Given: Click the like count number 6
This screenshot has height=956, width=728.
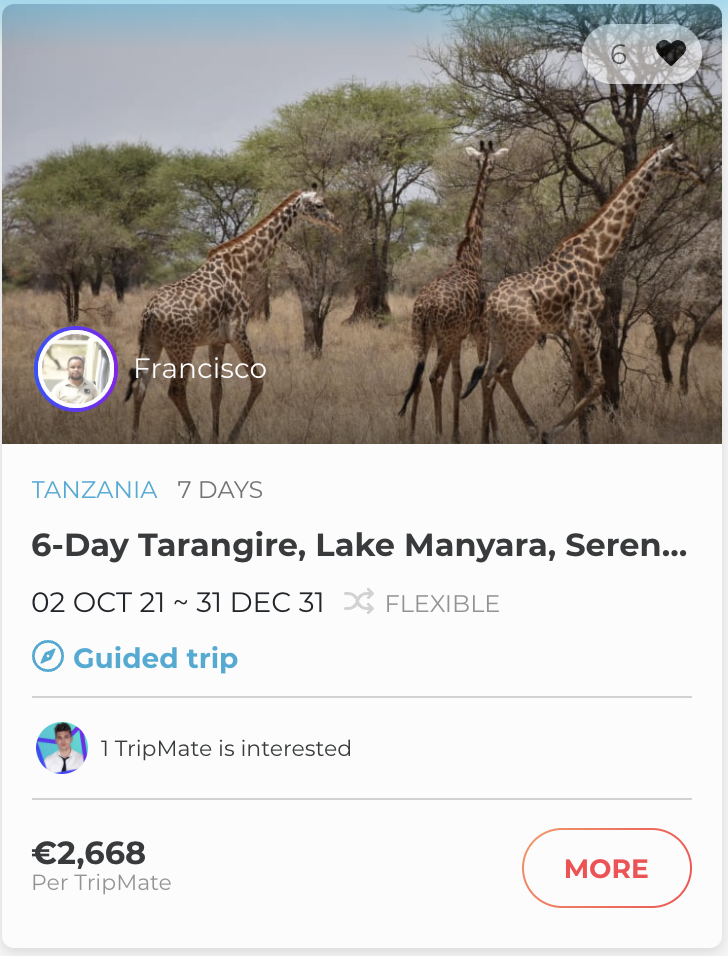Looking at the screenshot, I should click(x=618, y=54).
